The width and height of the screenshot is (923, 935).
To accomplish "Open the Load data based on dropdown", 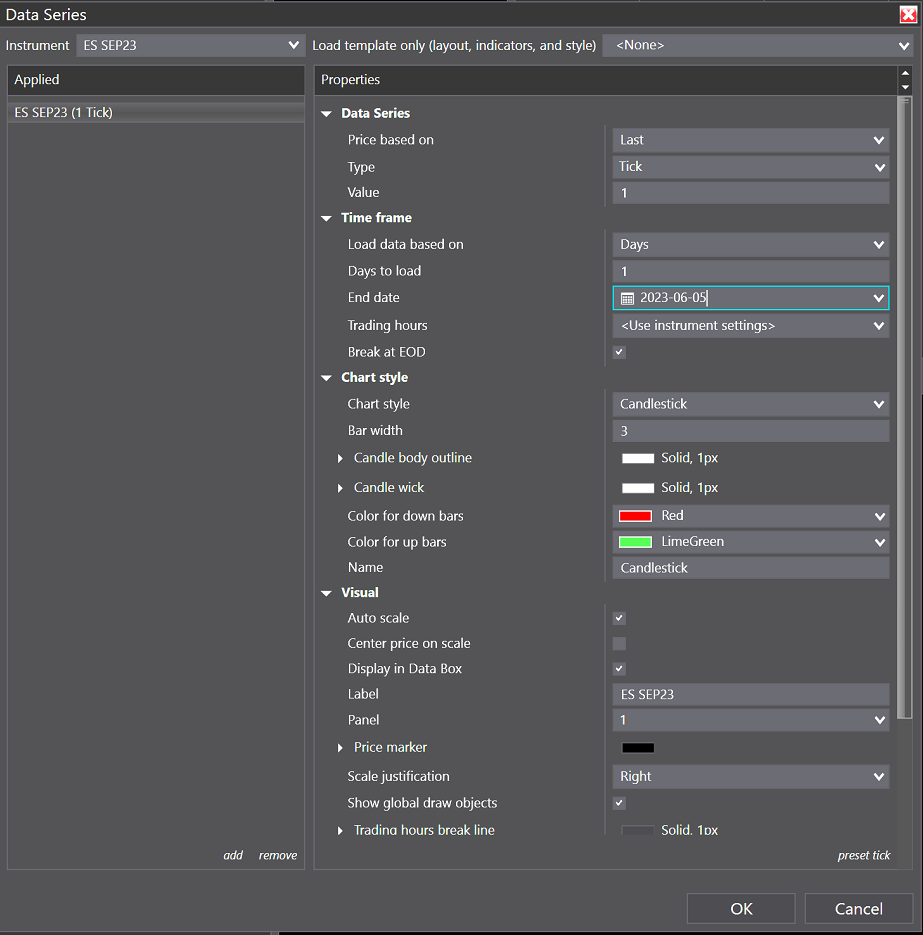I will (x=751, y=244).
